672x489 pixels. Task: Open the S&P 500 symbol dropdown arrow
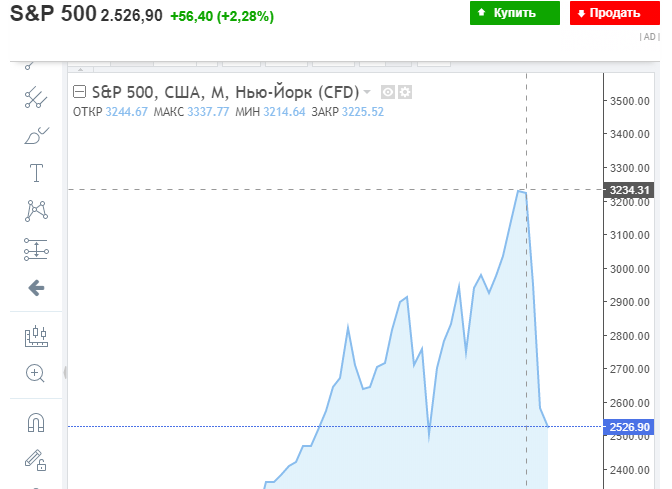click(367, 92)
